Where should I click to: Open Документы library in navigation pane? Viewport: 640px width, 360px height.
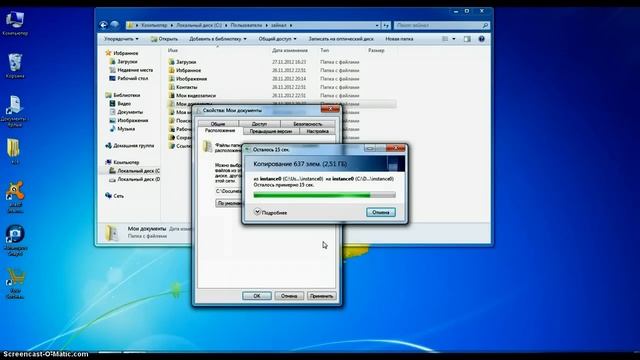coord(126,112)
